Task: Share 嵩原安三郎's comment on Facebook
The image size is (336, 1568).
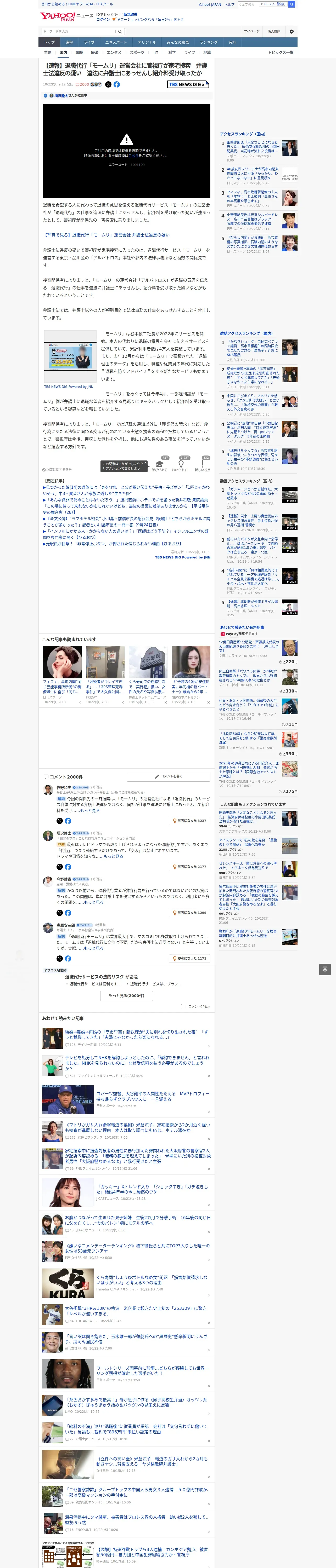Action: 68,958
